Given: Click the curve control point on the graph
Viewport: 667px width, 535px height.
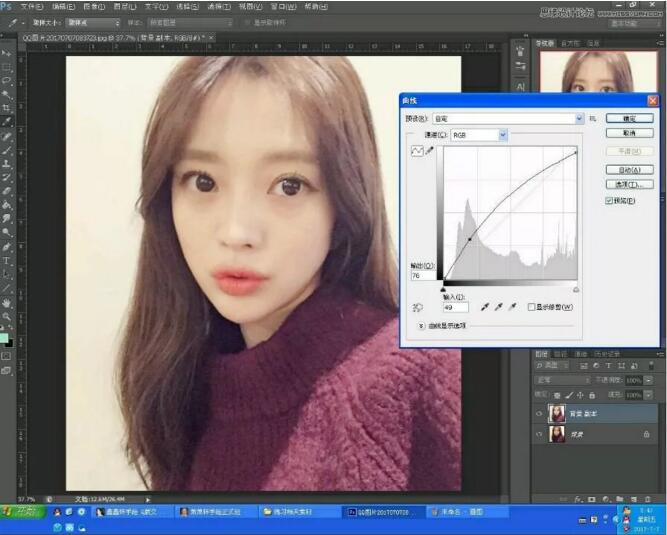Looking at the screenshot, I should pos(470,239).
